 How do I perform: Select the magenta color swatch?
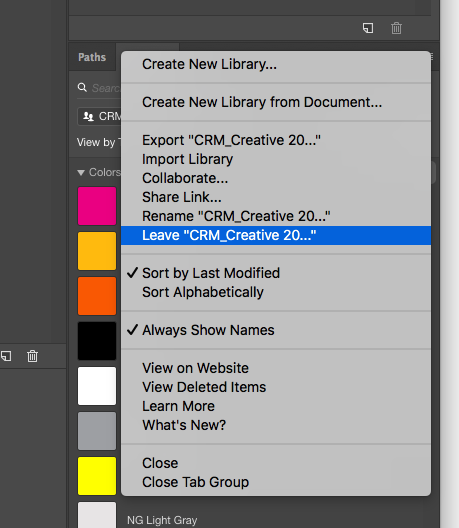tap(97, 206)
